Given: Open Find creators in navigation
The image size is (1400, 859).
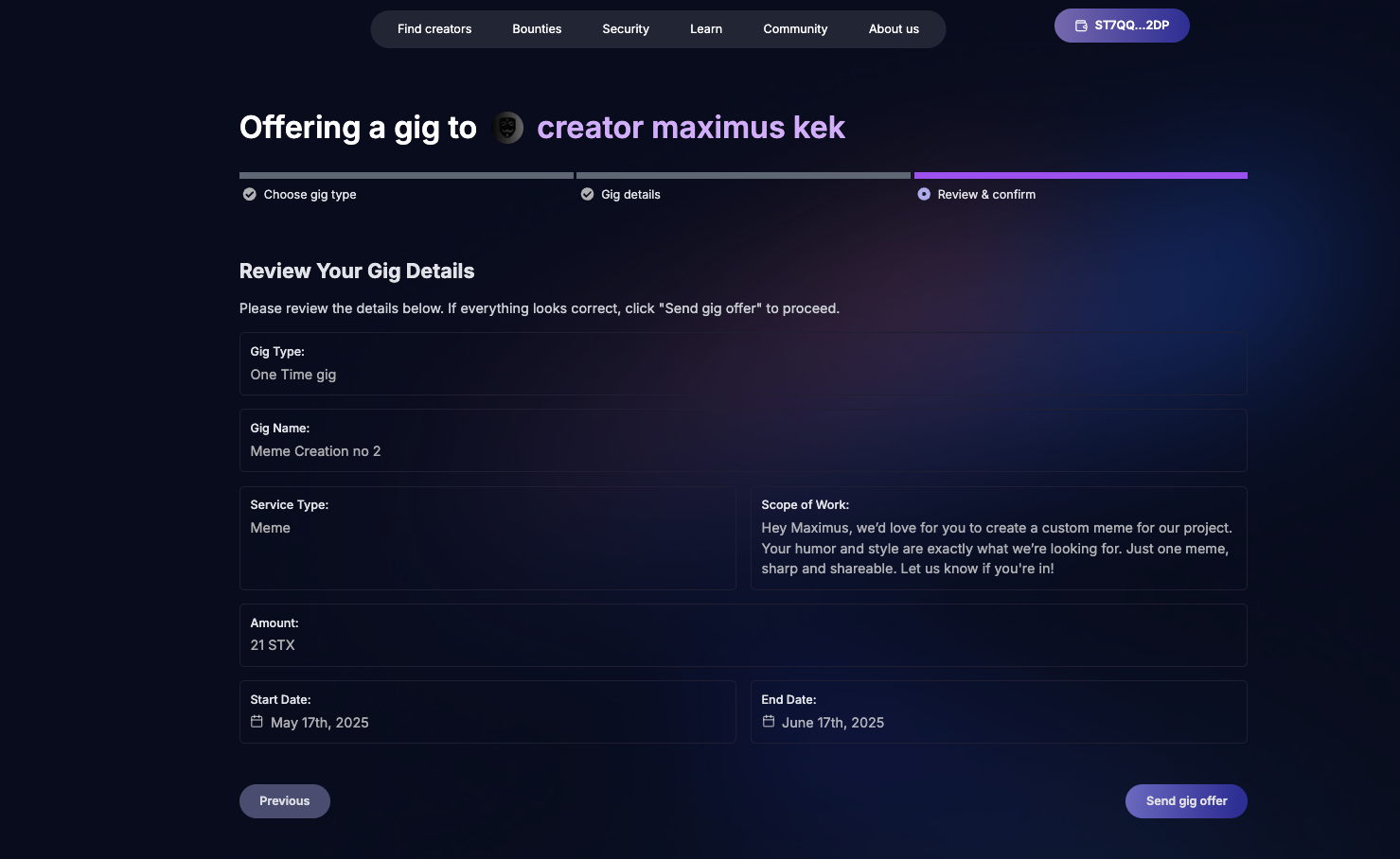Looking at the screenshot, I should 434,29.
